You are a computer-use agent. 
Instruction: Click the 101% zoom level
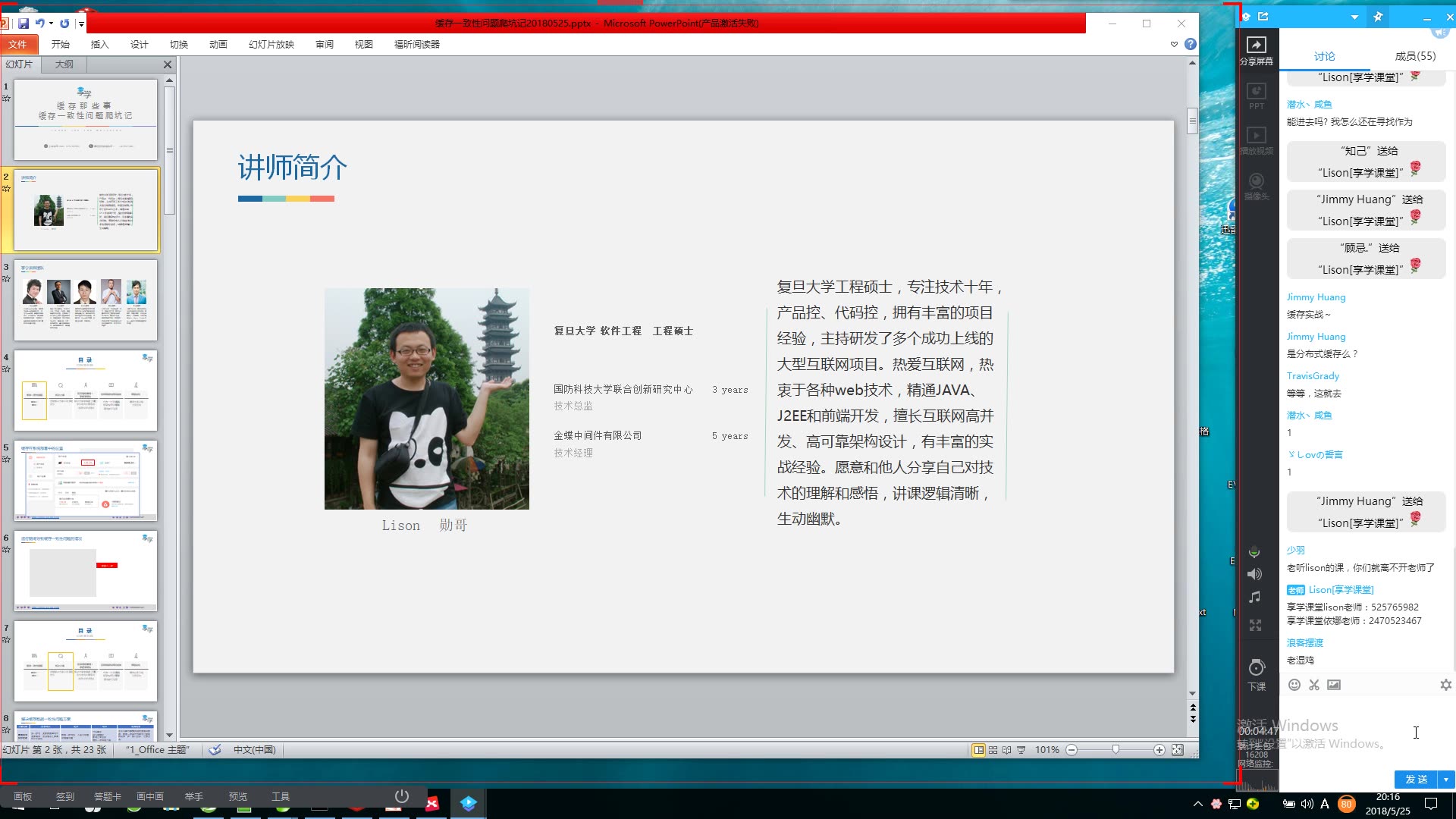[x=1047, y=750]
